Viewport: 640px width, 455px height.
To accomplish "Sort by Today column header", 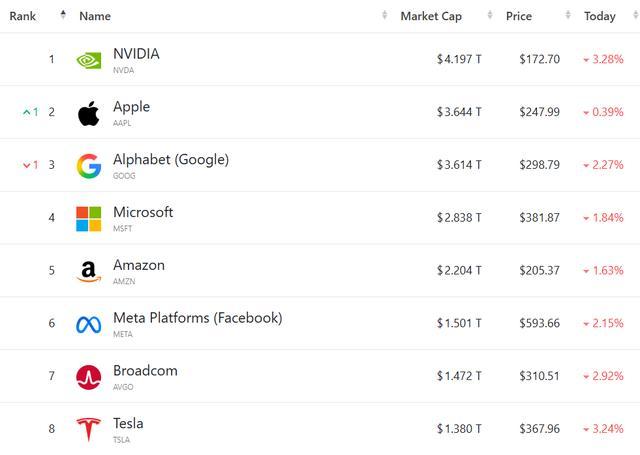I will click(x=600, y=16).
